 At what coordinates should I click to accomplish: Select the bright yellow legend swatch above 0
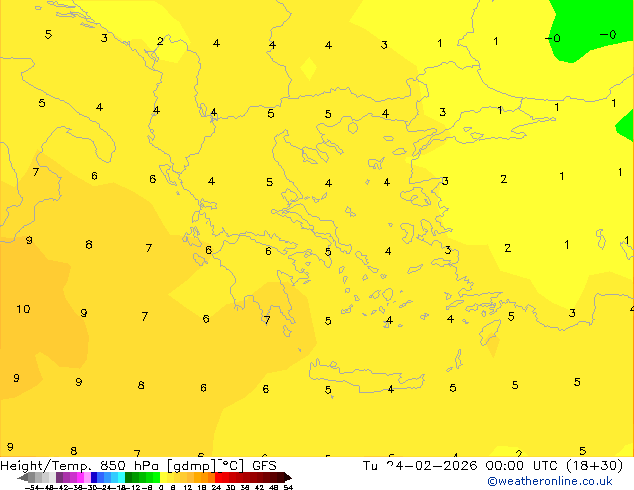(x=163, y=477)
